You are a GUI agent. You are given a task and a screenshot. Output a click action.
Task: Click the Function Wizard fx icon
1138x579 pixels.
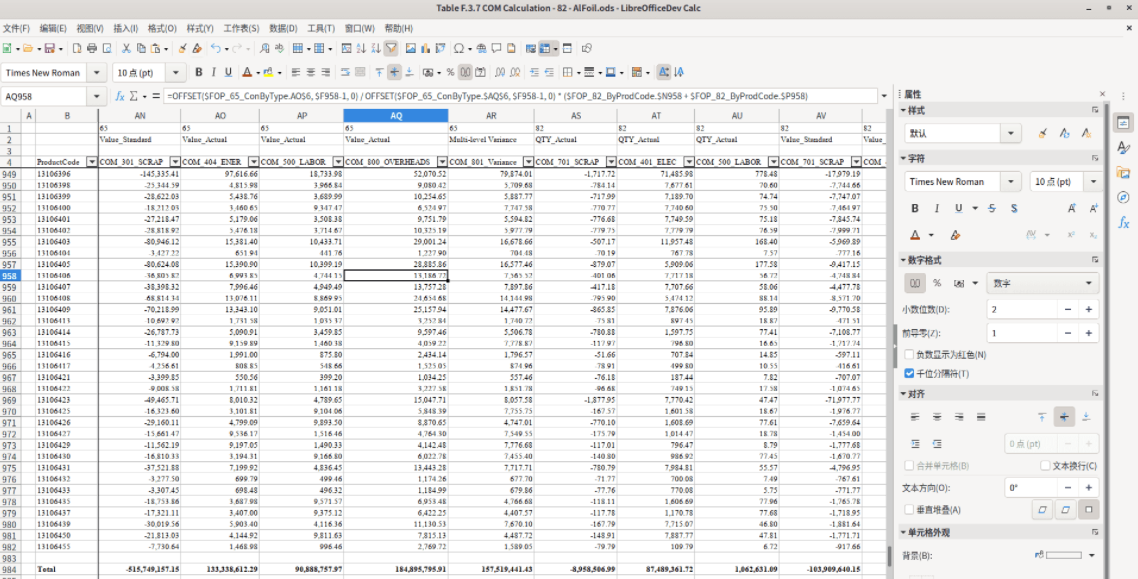click(x=120, y=96)
